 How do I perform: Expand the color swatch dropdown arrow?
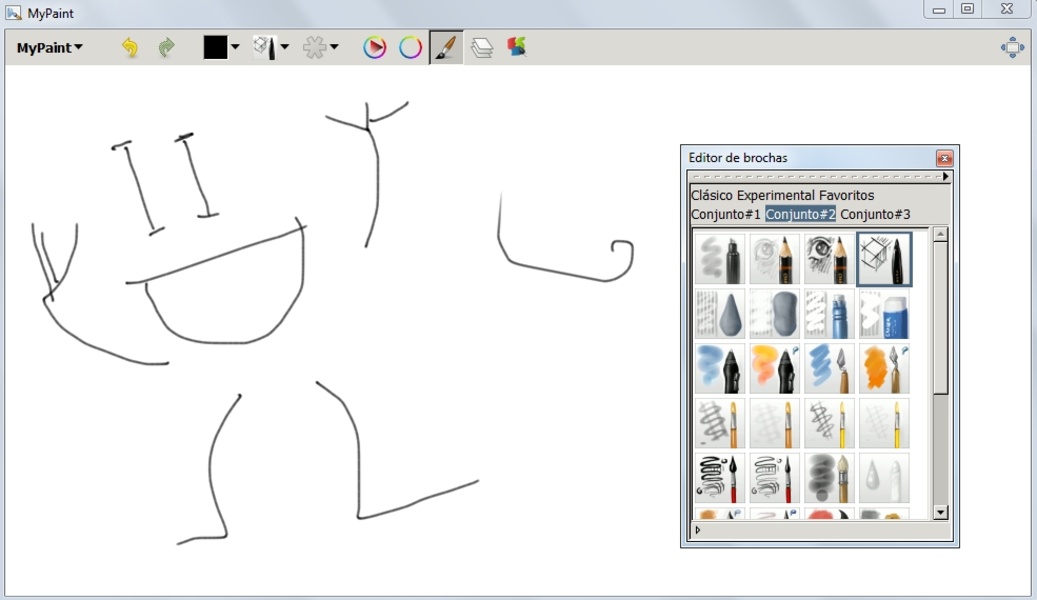pyautogui.click(x=236, y=47)
